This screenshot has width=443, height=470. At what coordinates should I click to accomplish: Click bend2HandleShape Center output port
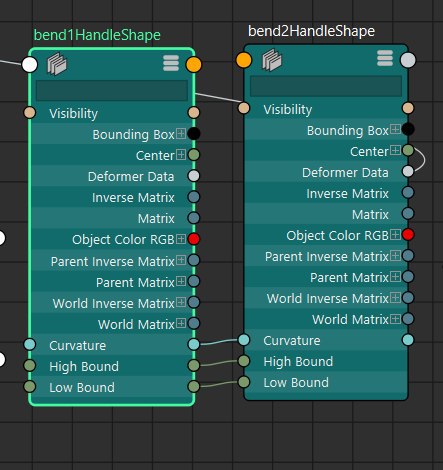pos(408,150)
